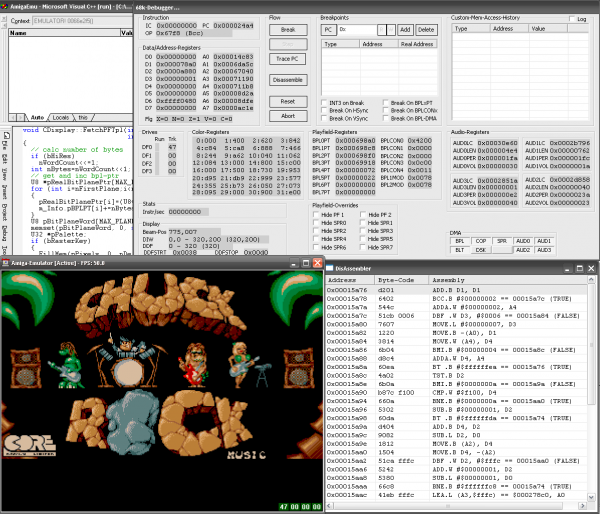600x514 pixels.
Task: Click the PC value field in Instruction group
Action: click(233, 26)
